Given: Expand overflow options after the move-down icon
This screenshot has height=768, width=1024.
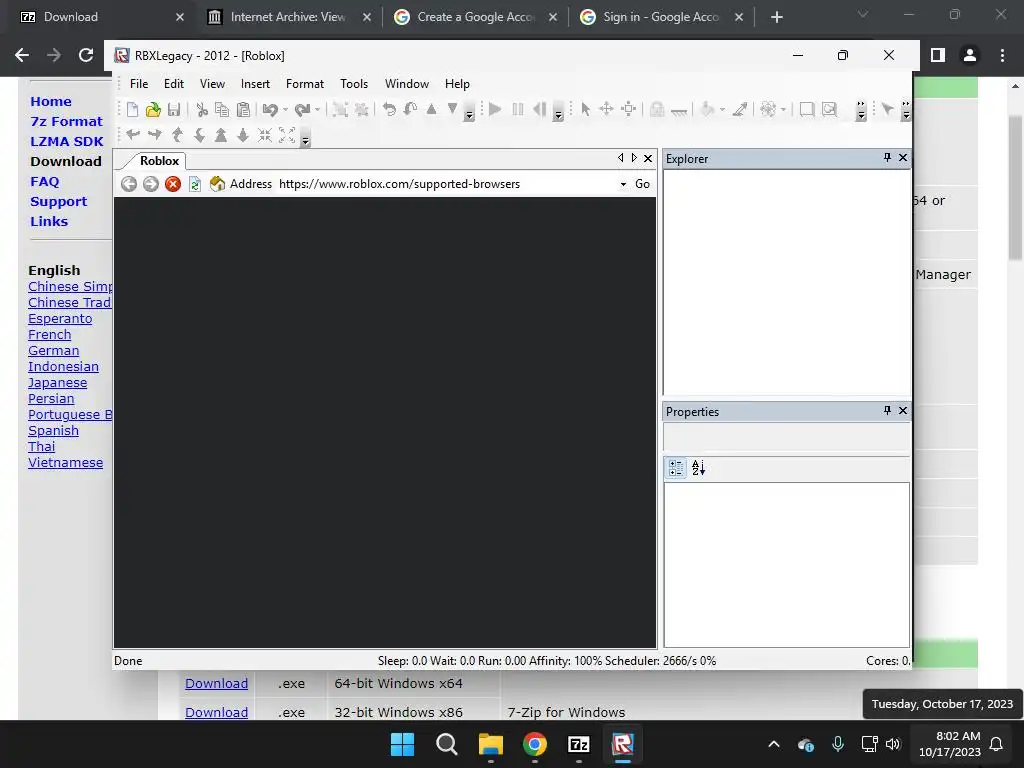Looking at the screenshot, I should tap(469, 112).
